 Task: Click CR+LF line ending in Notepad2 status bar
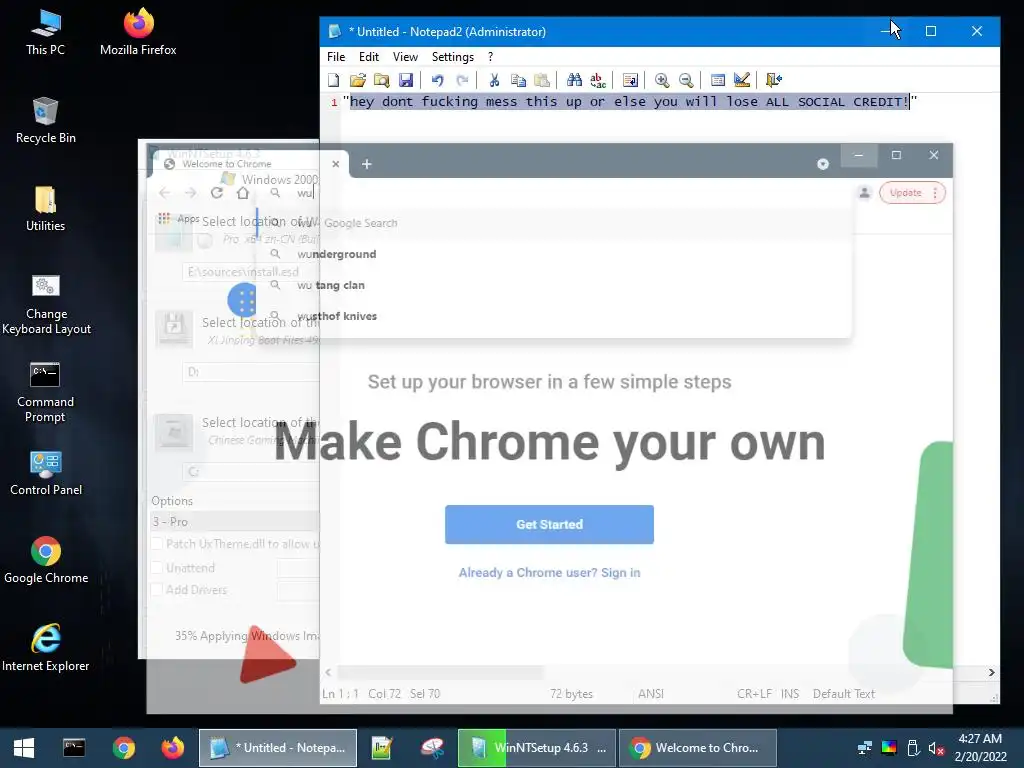(754, 694)
